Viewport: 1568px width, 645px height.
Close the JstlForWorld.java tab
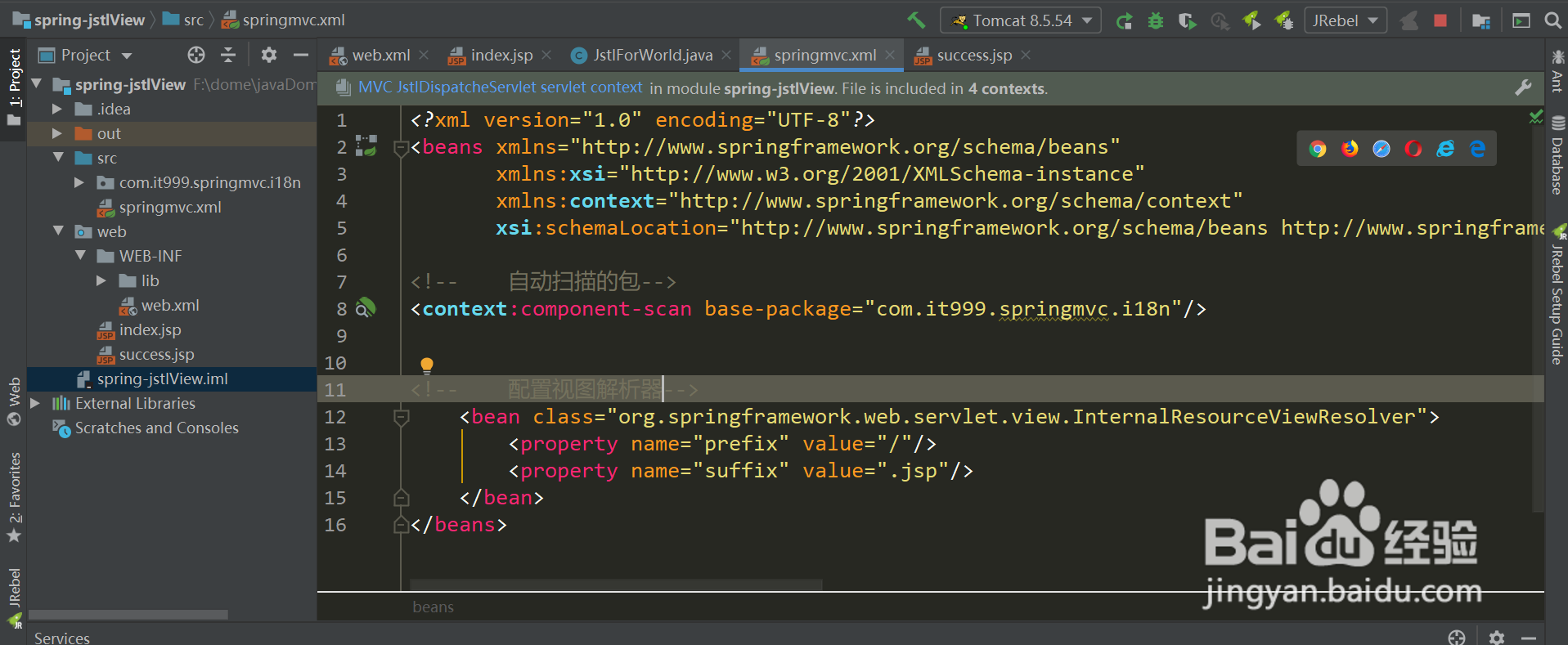coord(726,55)
